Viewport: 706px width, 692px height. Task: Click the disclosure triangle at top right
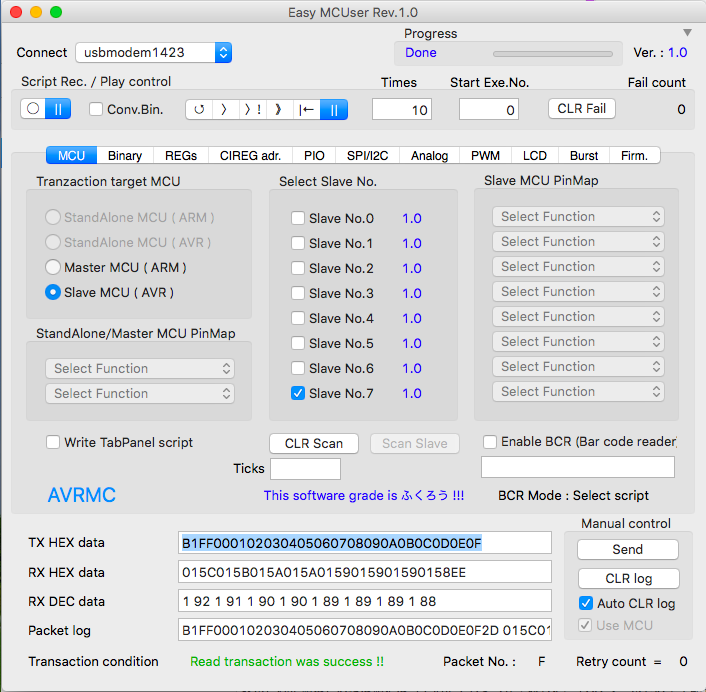(x=687, y=32)
